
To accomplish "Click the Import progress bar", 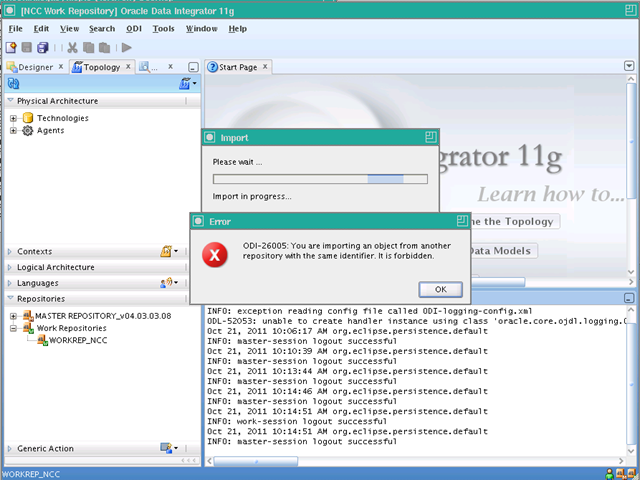I will pyautogui.click(x=320, y=179).
